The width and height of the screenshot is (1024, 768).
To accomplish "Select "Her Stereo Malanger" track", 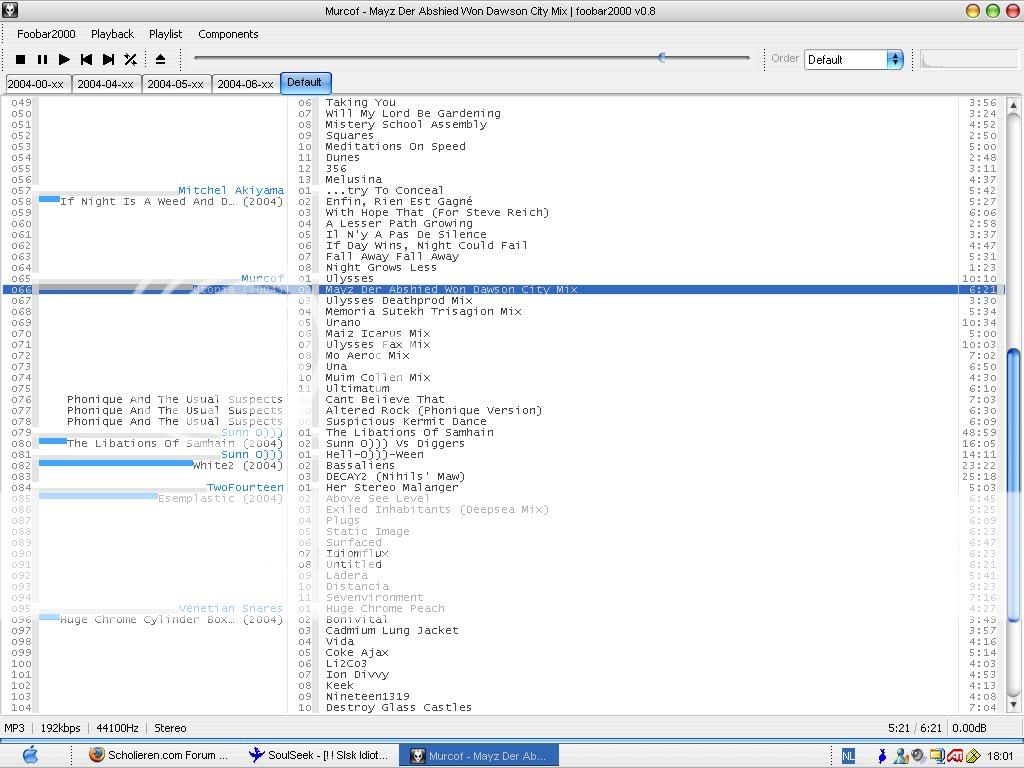I will (x=392, y=488).
